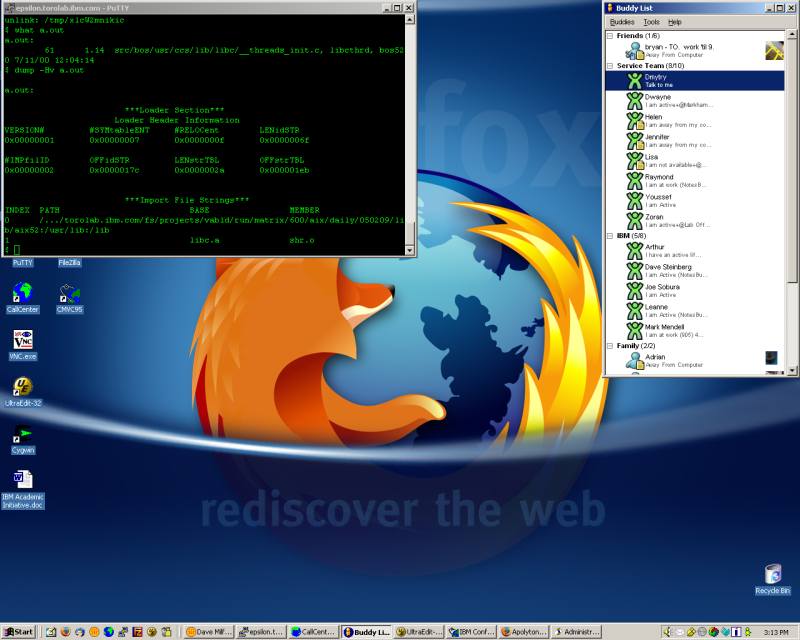Open the CMVC95 desktop shortcut
The width and height of the screenshot is (800, 640).
coord(69,293)
